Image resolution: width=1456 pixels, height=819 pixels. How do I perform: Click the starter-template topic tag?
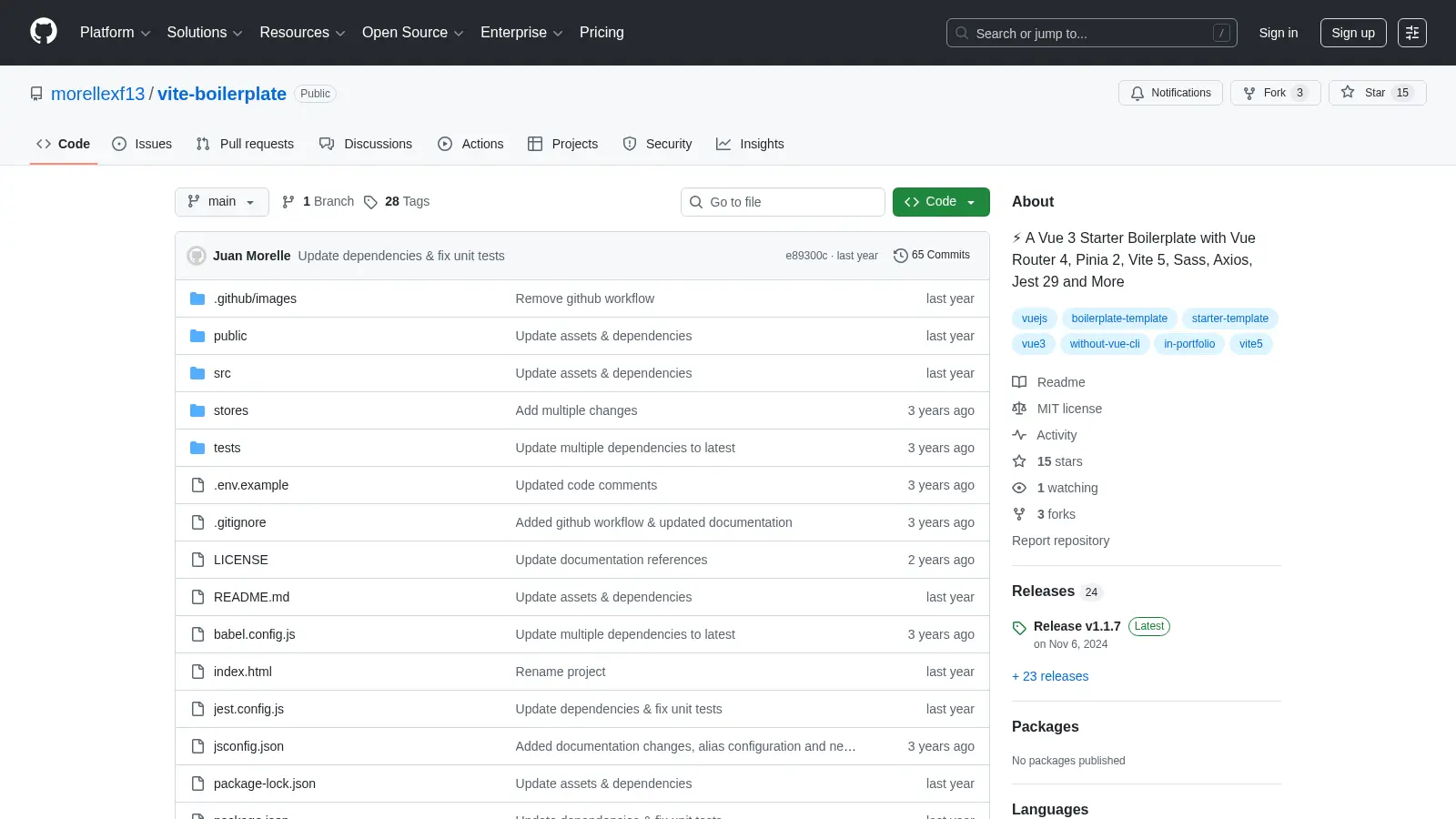click(1230, 318)
